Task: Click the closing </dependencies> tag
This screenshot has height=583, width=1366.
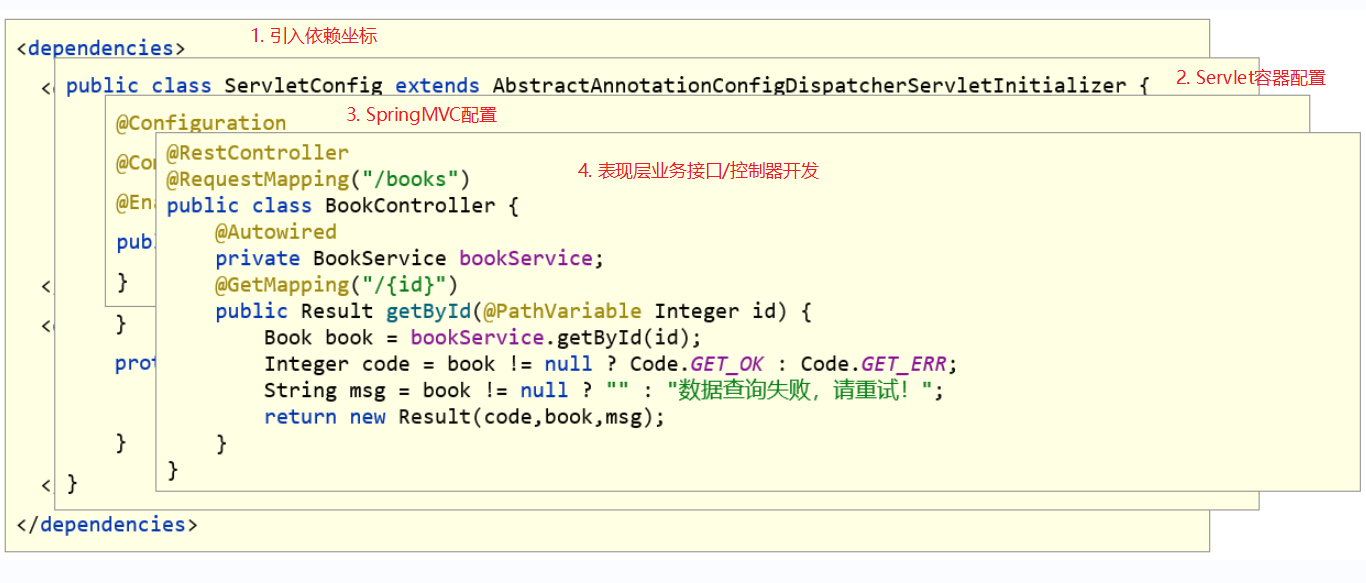Action: [x=107, y=525]
